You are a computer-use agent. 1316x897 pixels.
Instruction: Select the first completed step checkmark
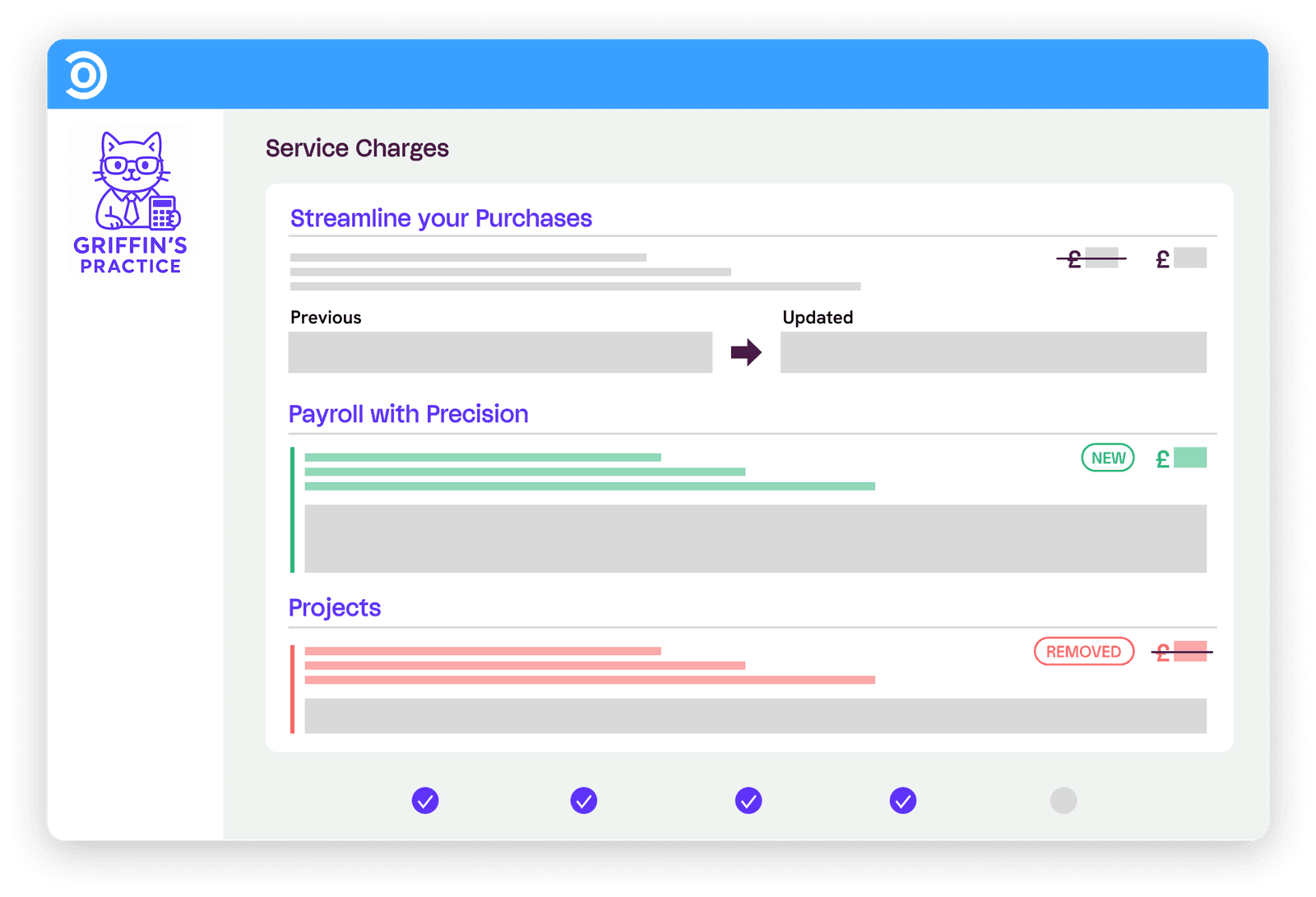425,800
